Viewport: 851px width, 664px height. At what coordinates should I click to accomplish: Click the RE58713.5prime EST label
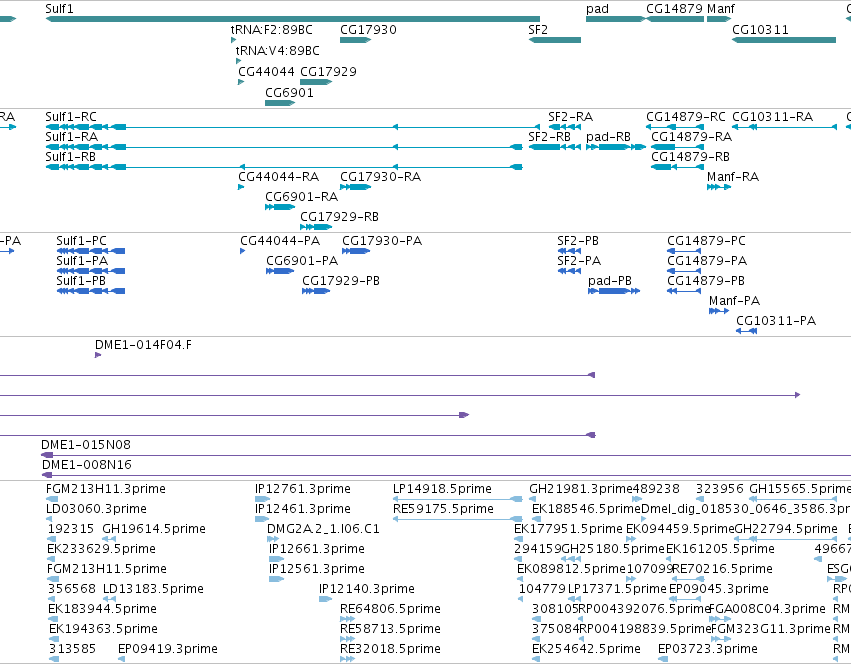390,629
